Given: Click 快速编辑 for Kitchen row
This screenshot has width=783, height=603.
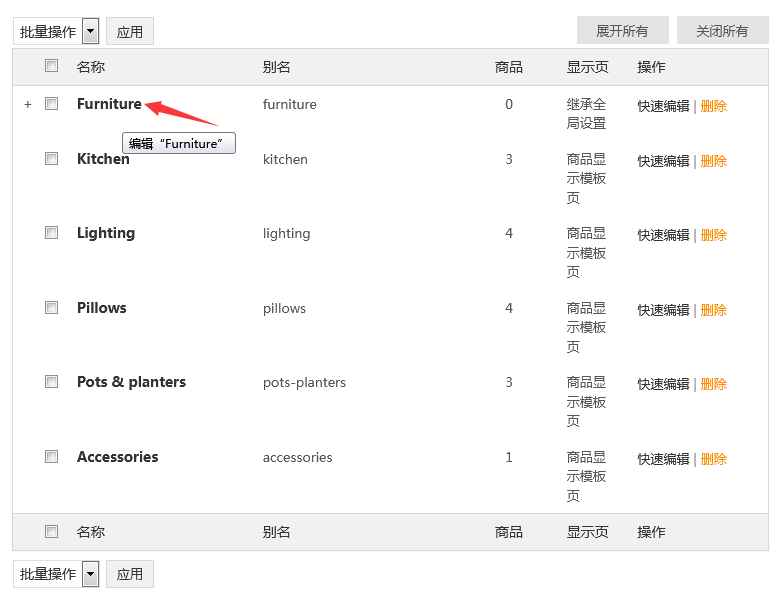Looking at the screenshot, I should tap(663, 161).
